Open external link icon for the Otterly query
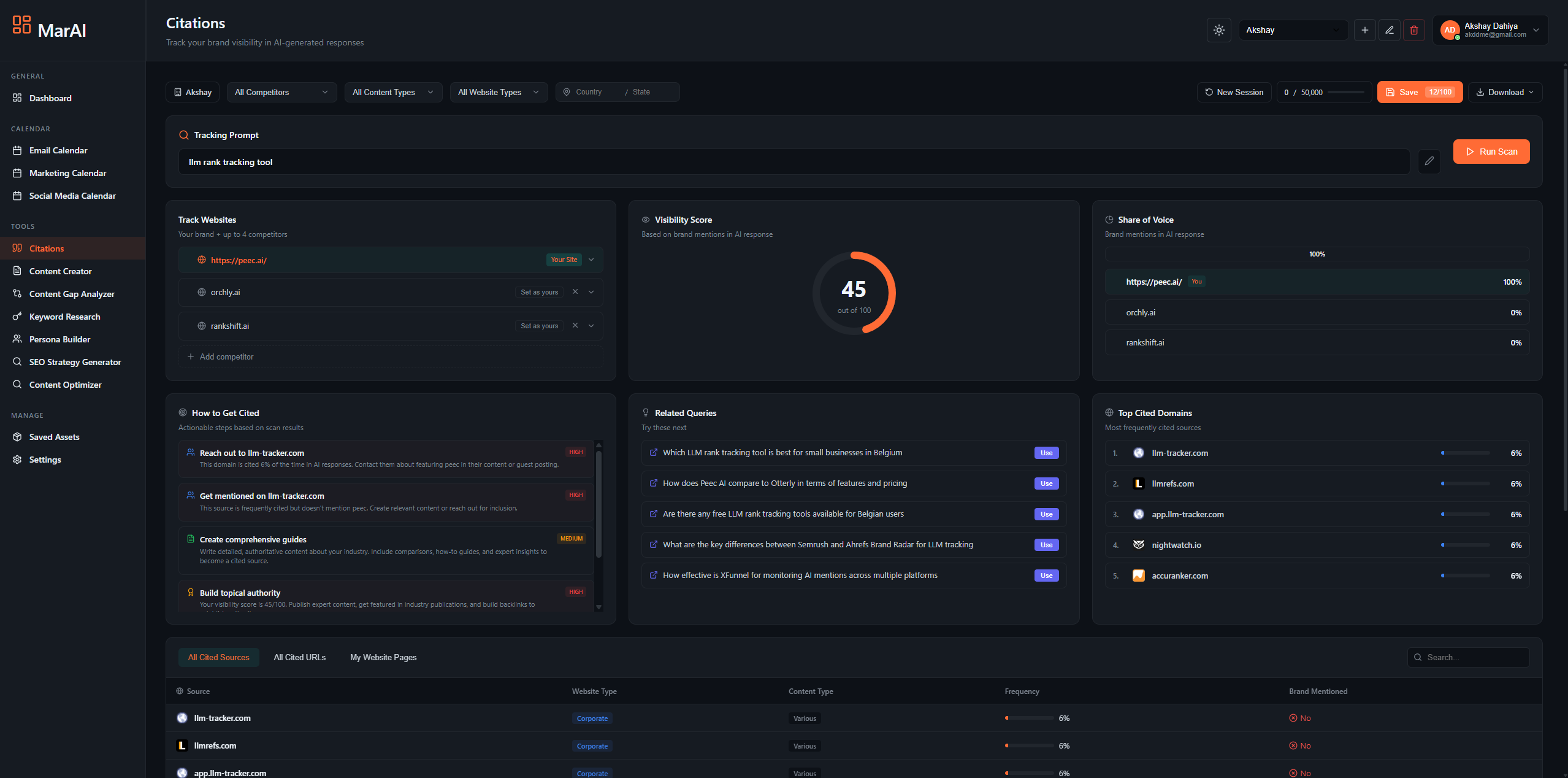1568x778 pixels. (653, 483)
